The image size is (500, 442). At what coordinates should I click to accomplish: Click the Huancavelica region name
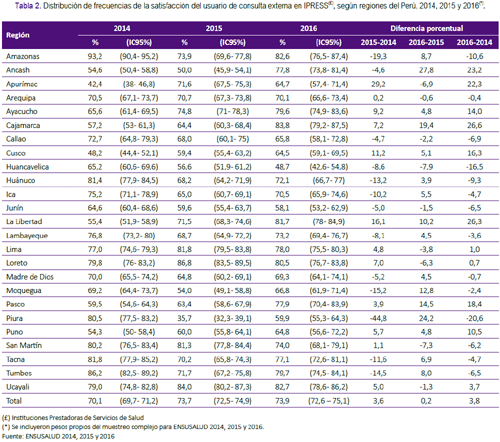(x=27, y=167)
